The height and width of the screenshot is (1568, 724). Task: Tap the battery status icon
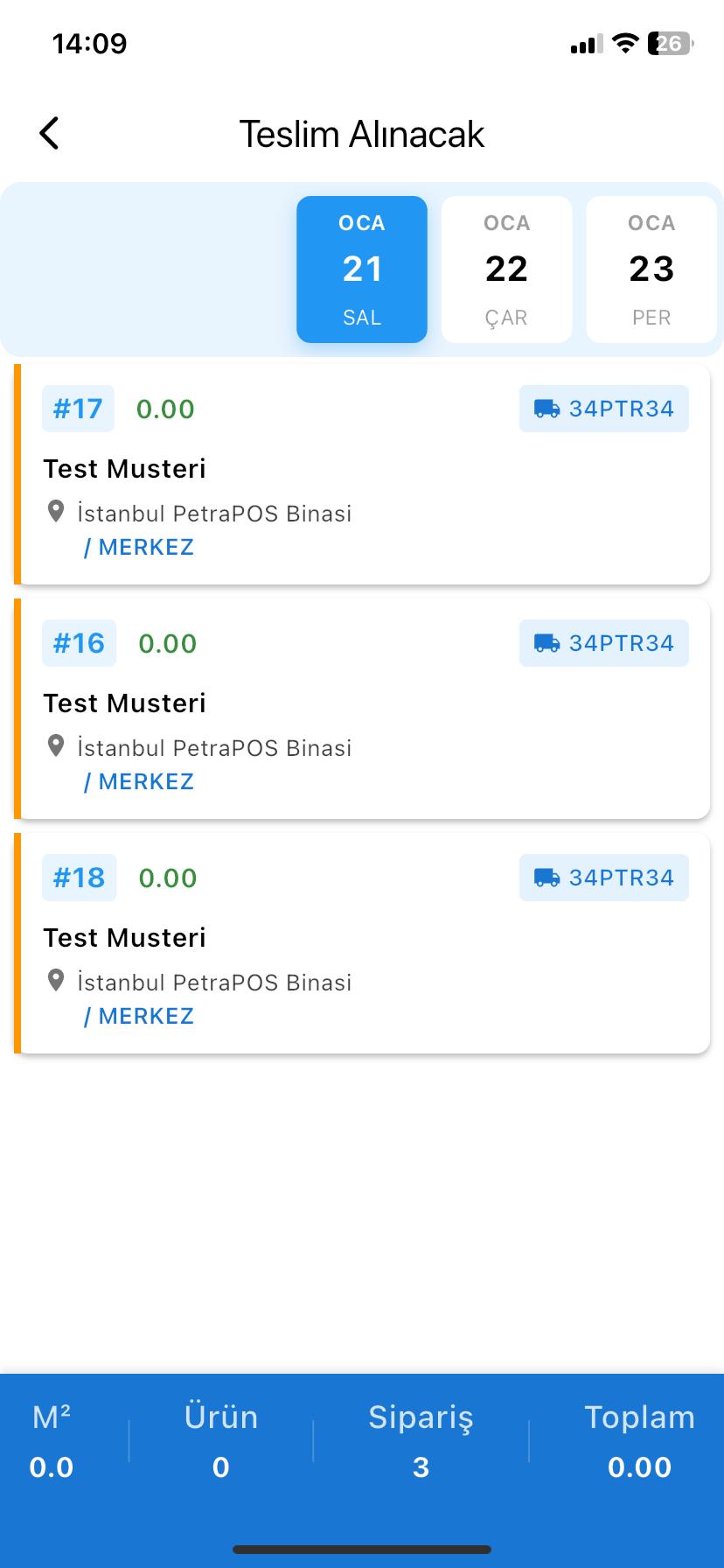[x=670, y=44]
